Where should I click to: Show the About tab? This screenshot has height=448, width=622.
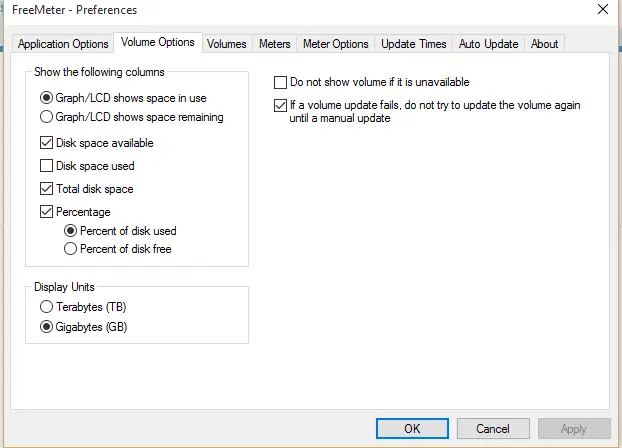click(x=545, y=44)
